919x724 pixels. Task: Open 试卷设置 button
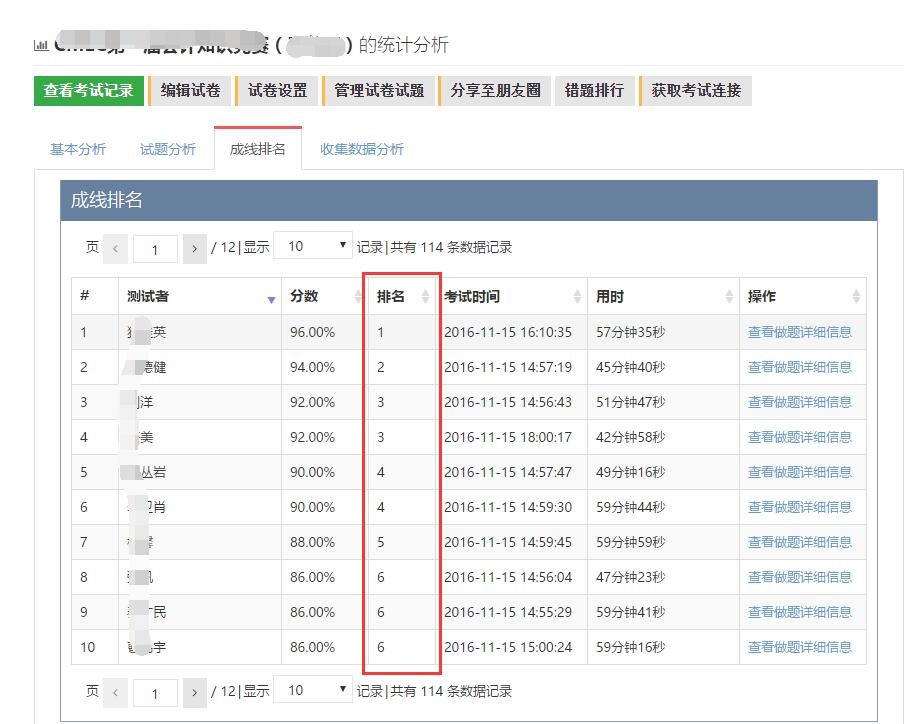[x=277, y=91]
